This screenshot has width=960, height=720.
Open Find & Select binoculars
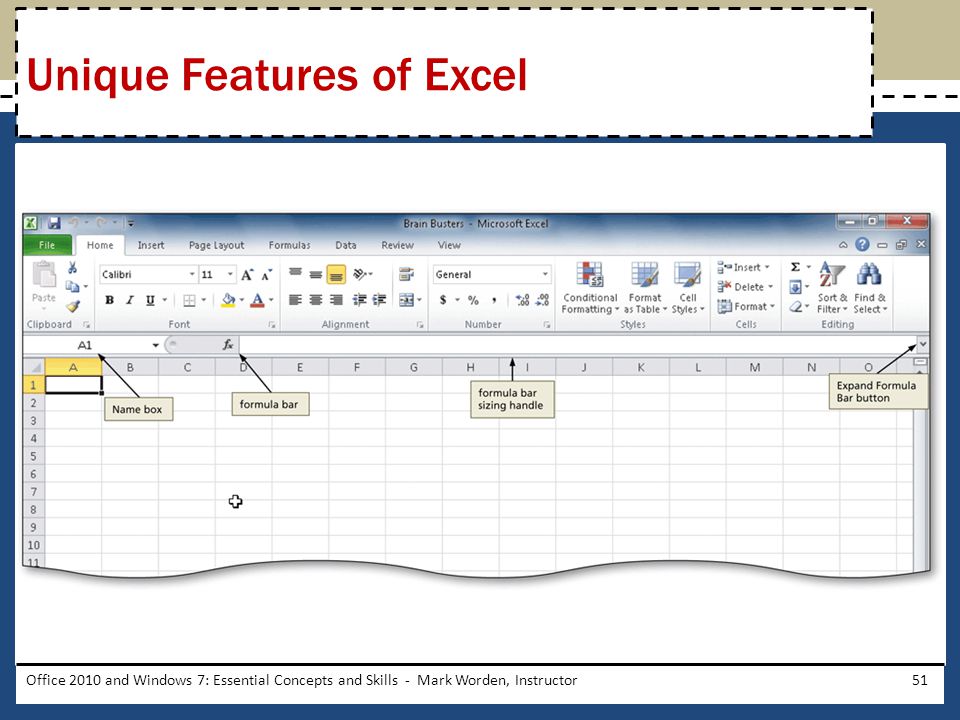[869, 288]
